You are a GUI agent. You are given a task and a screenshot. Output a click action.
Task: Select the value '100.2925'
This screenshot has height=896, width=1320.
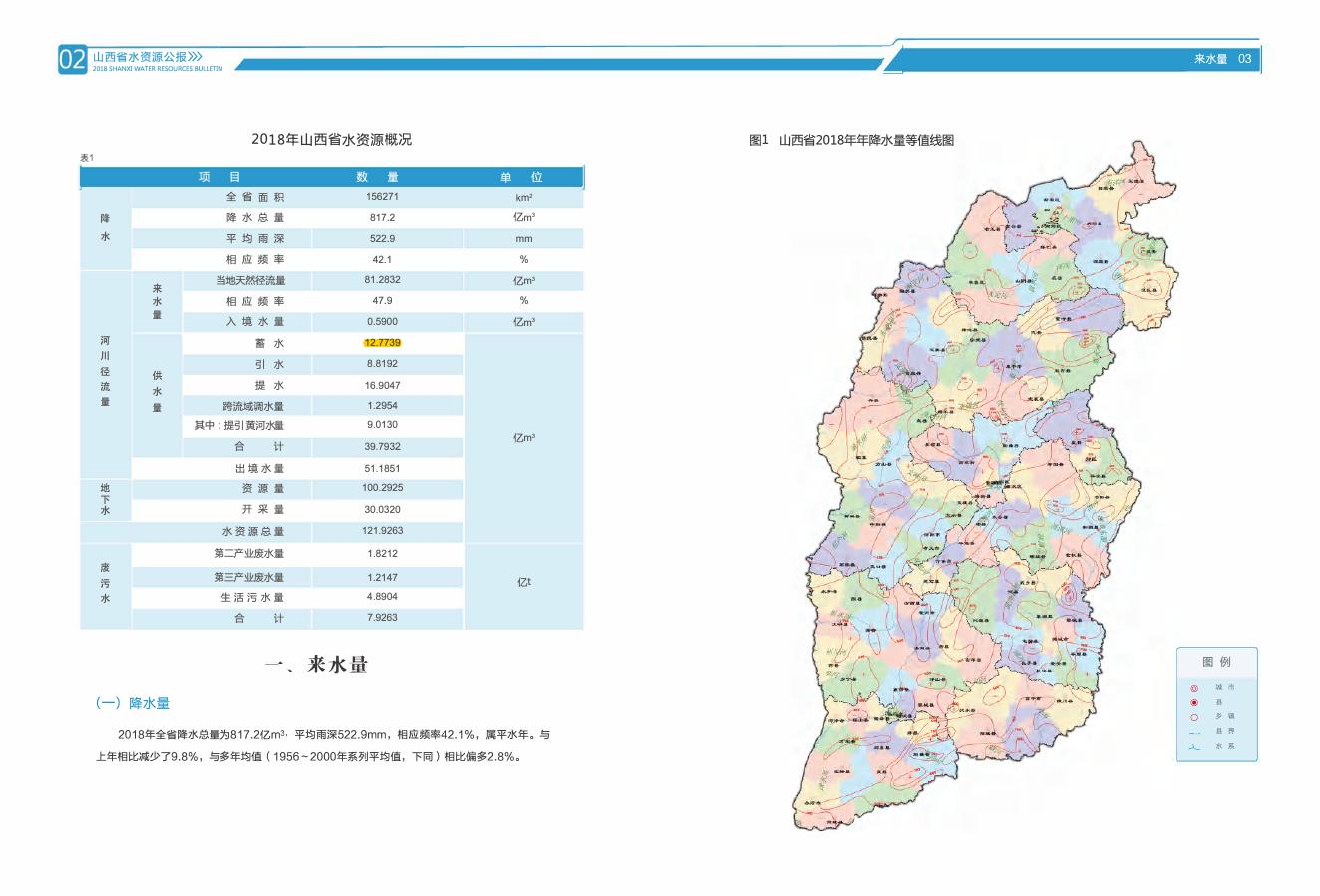pyautogui.click(x=382, y=488)
